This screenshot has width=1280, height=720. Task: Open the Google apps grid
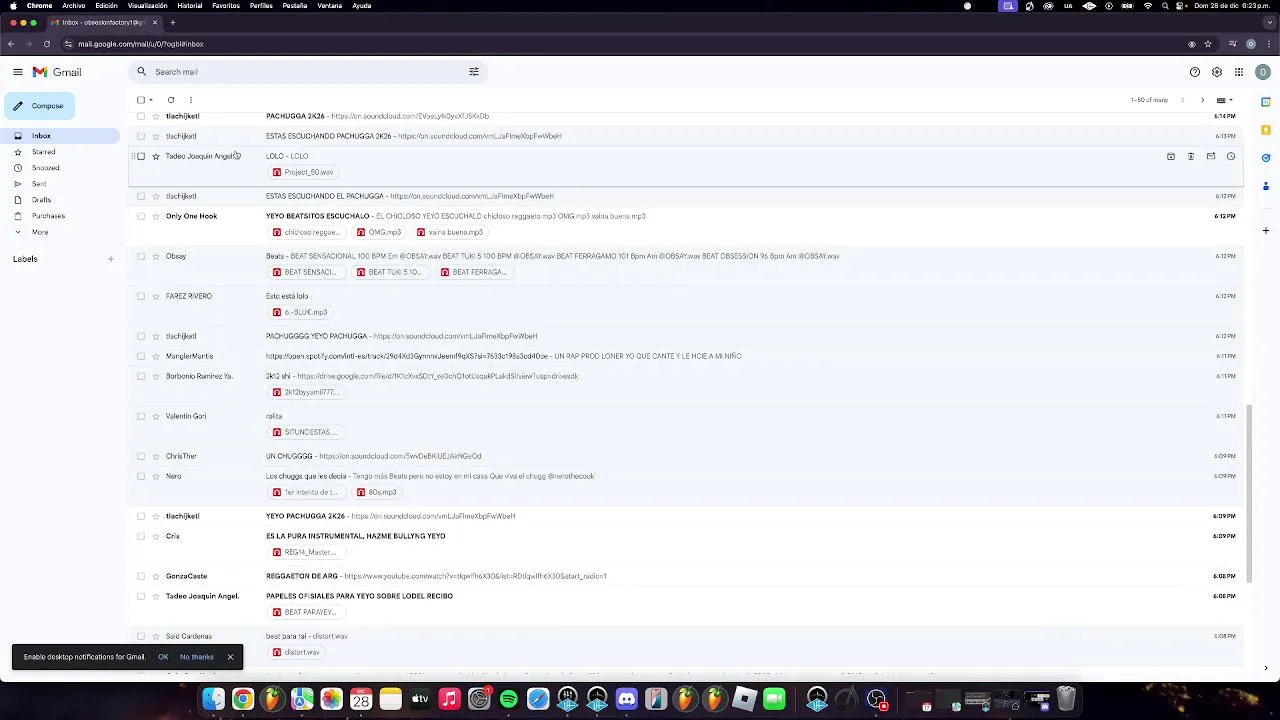coord(1238,72)
